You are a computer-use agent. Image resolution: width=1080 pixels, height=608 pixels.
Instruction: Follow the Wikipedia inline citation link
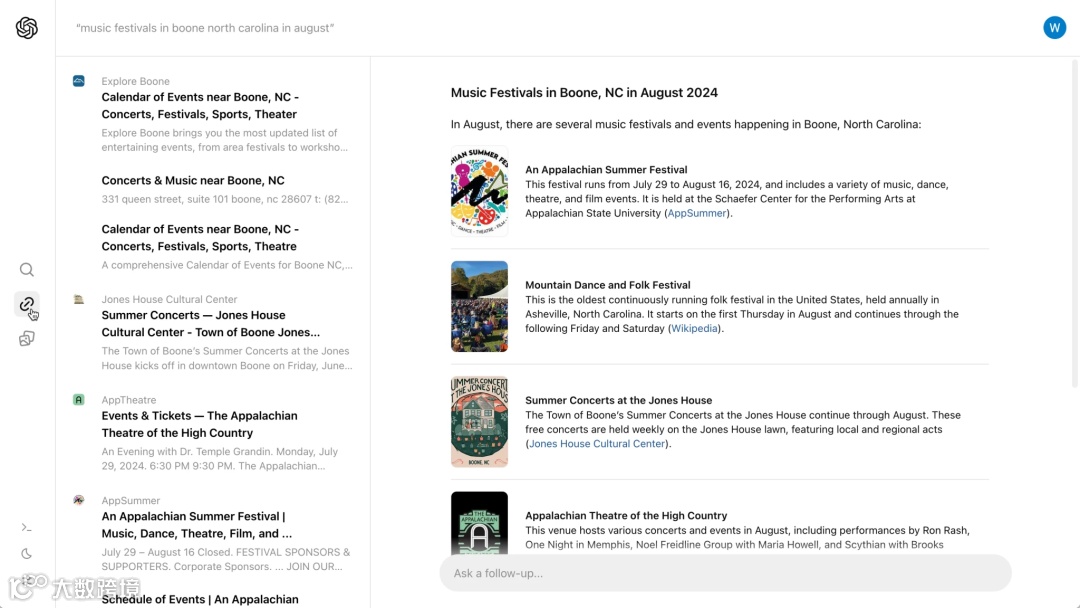694,328
